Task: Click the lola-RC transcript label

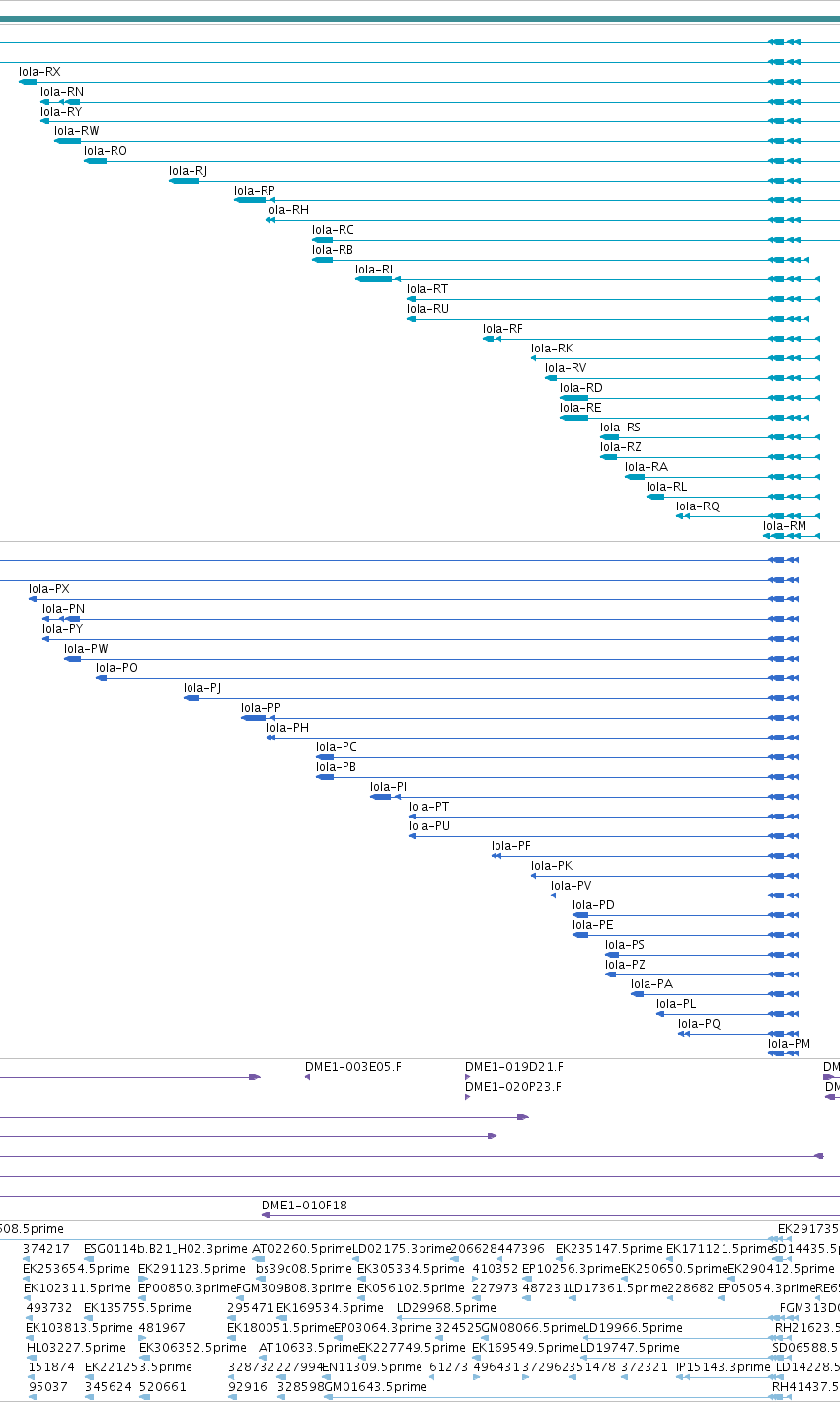Action: click(x=333, y=230)
